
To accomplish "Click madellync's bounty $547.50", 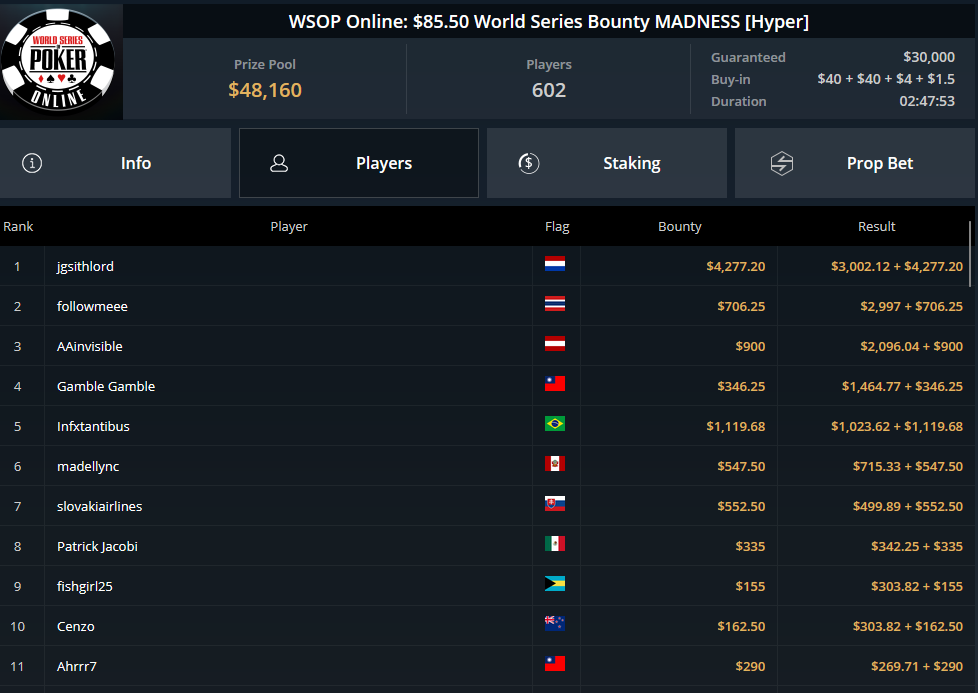I will point(741,466).
